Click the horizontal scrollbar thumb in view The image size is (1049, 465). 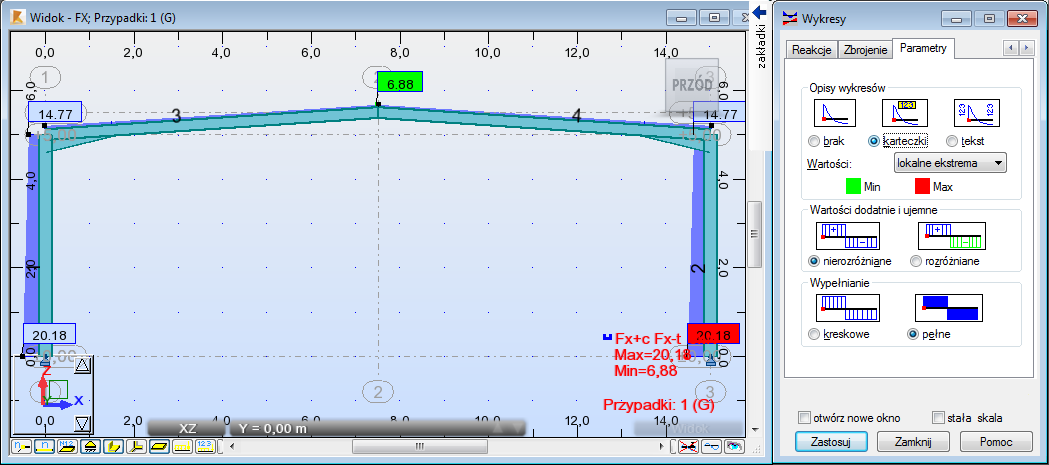[419, 446]
